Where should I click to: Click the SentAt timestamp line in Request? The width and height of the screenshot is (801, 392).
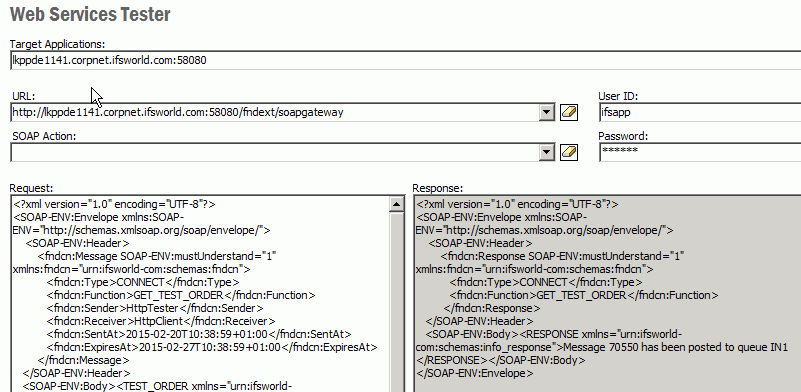point(199,334)
